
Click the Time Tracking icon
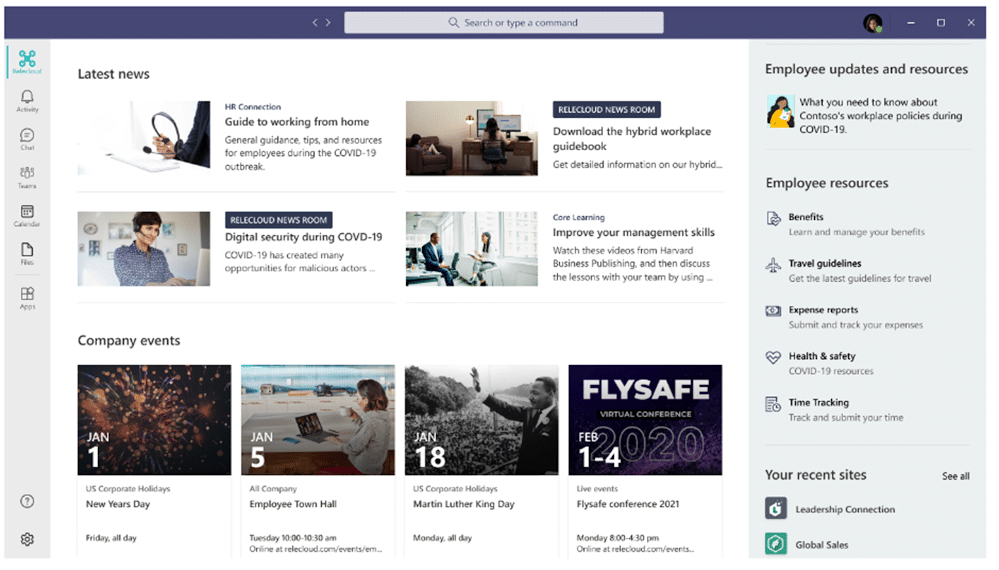point(773,404)
